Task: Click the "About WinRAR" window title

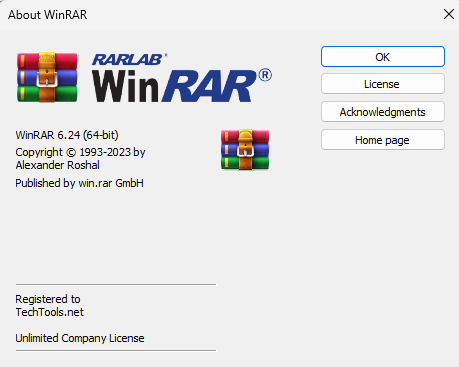Action: (47, 15)
